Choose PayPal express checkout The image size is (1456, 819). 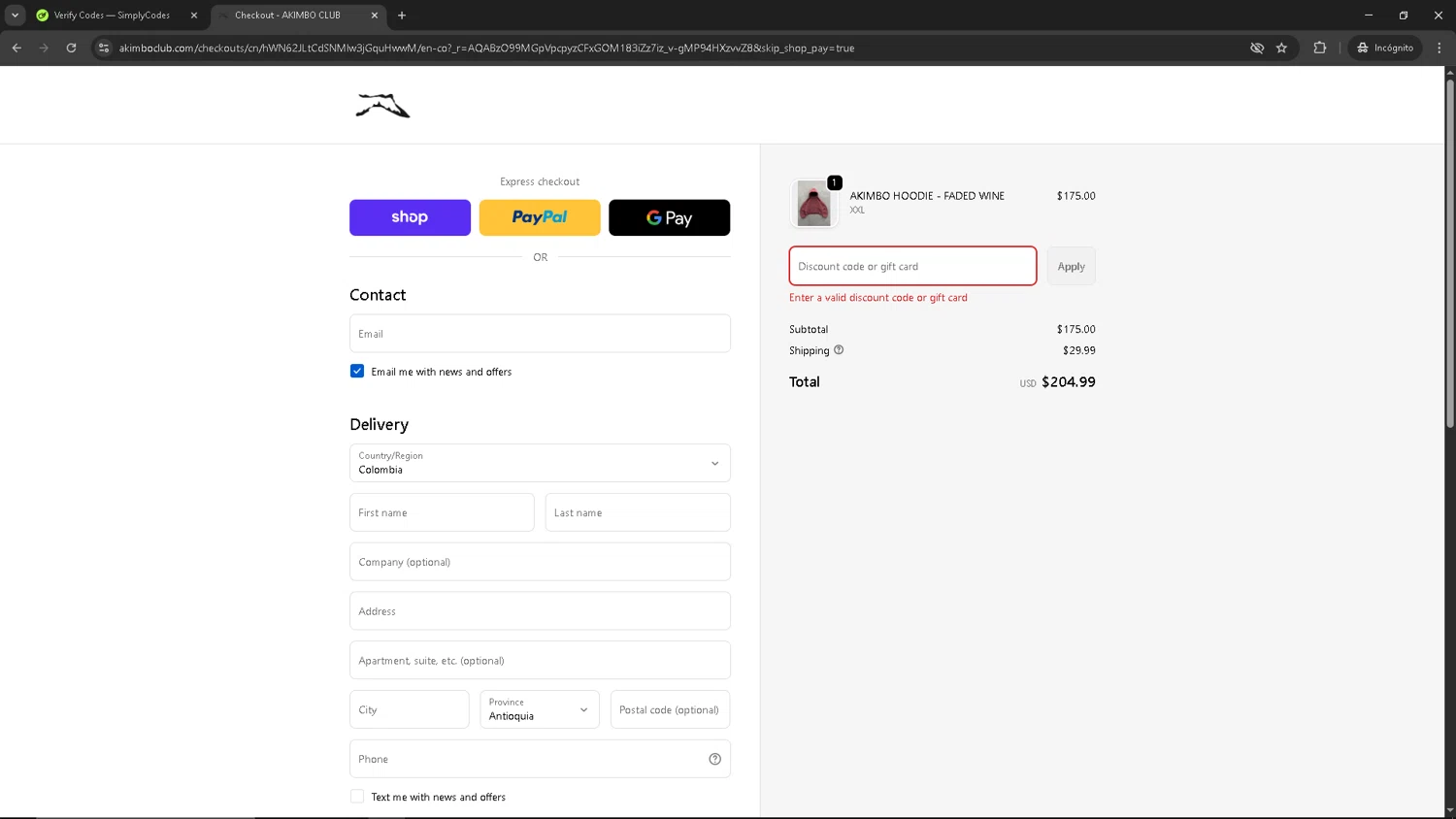540,217
